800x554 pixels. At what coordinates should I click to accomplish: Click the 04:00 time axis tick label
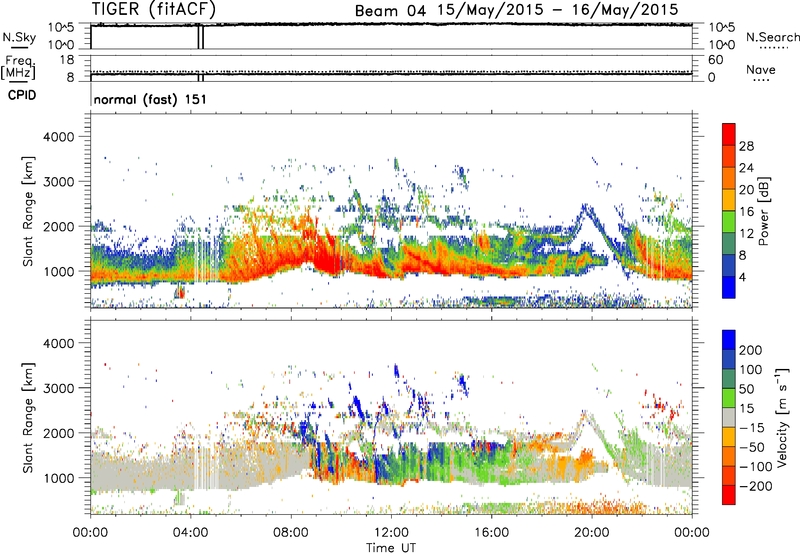(x=191, y=533)
